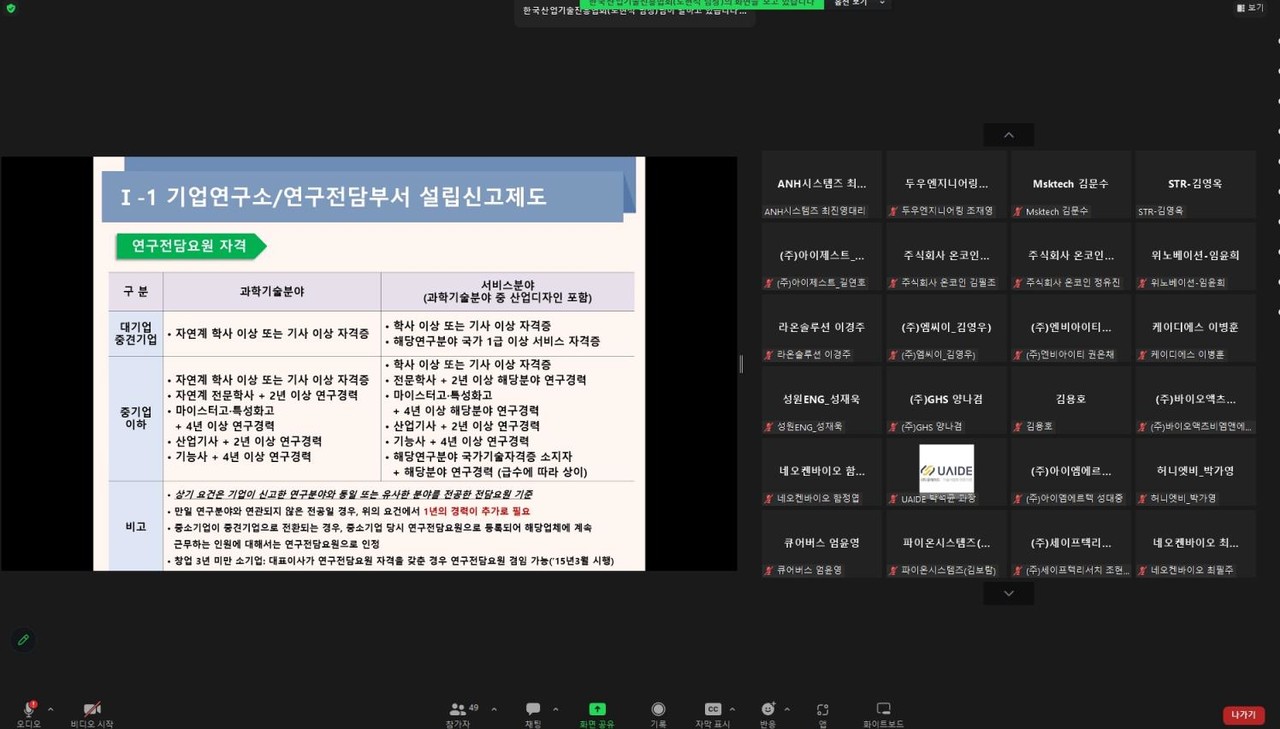This screenshot has width=1280, height=729.
Task: Select the 큐어버스 엄윤영 participant tile
Action: pos(822,544)
